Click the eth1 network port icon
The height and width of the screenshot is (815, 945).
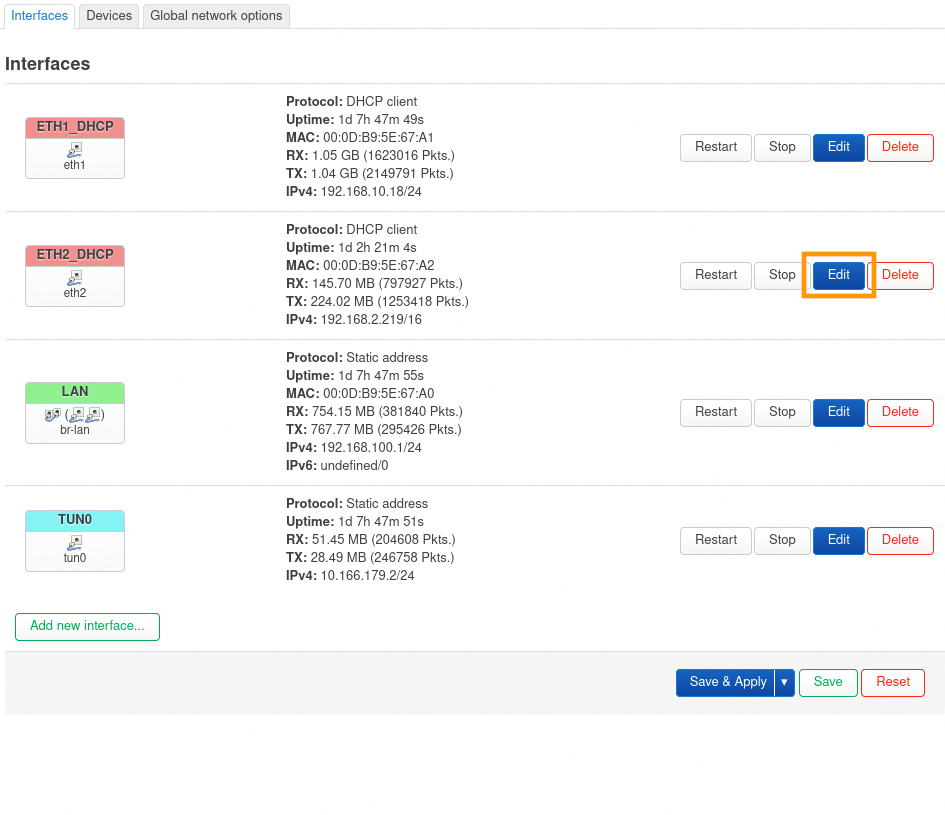pyautogui.click(x=75, y=149)
